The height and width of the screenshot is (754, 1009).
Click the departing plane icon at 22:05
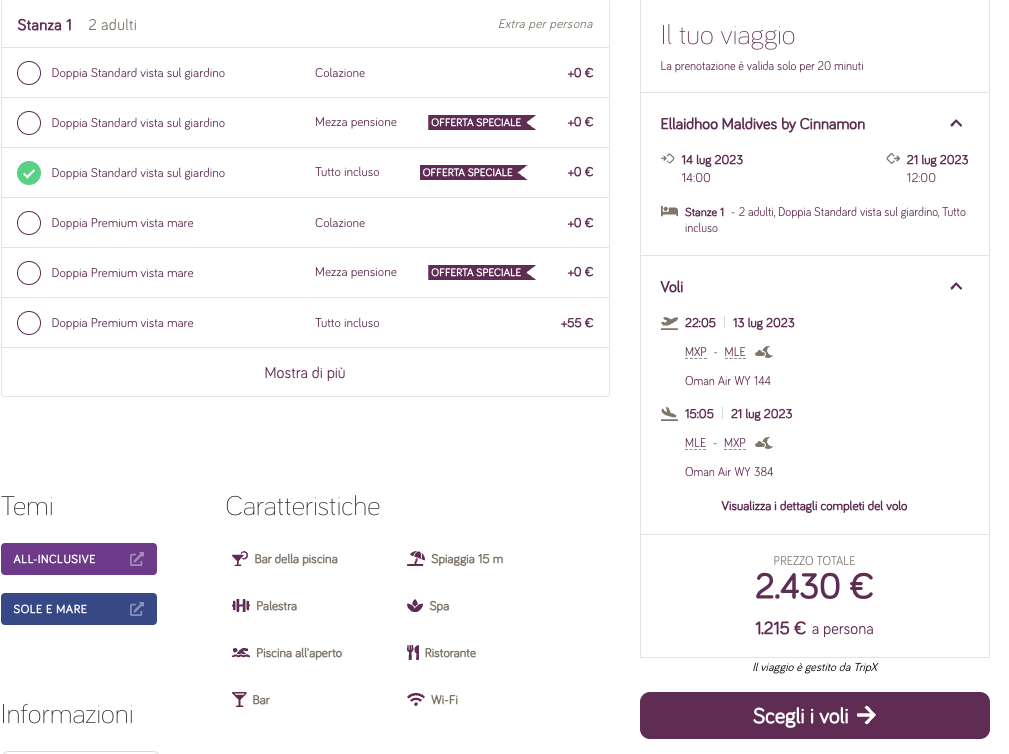(669, 322)
